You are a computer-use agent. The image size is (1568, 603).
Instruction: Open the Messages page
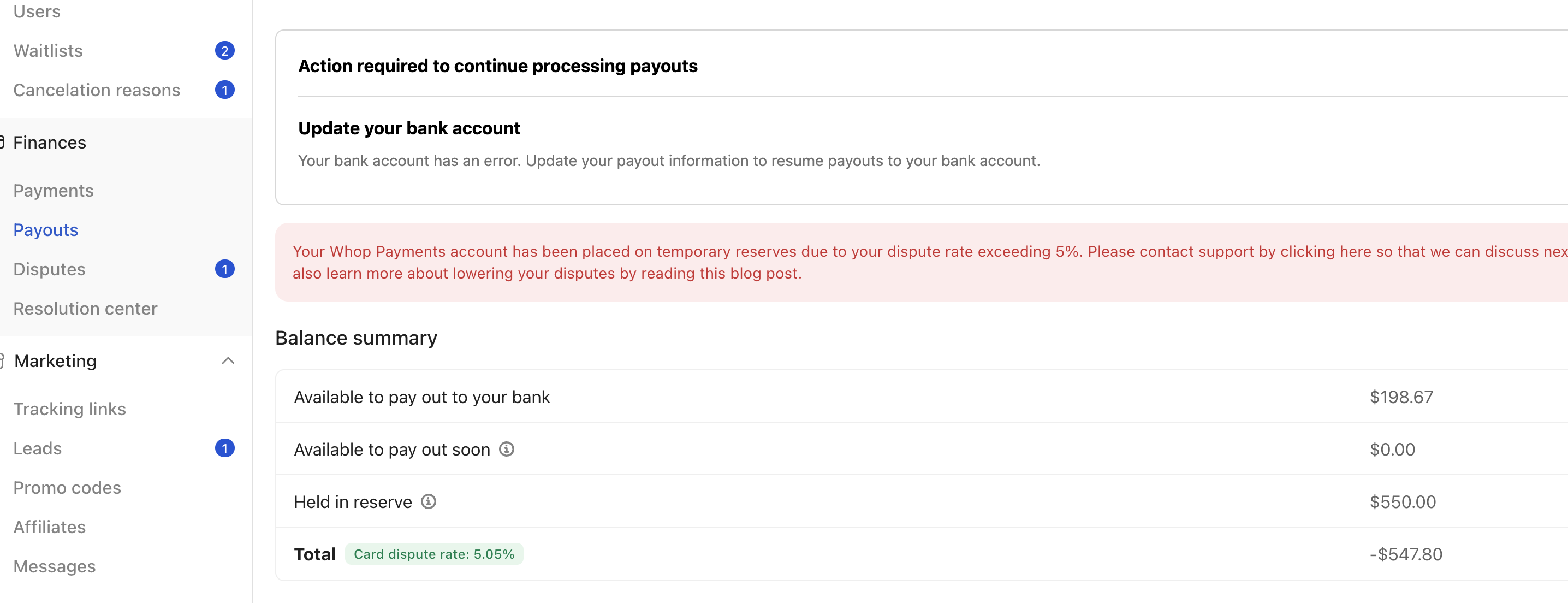pos(54,566)
